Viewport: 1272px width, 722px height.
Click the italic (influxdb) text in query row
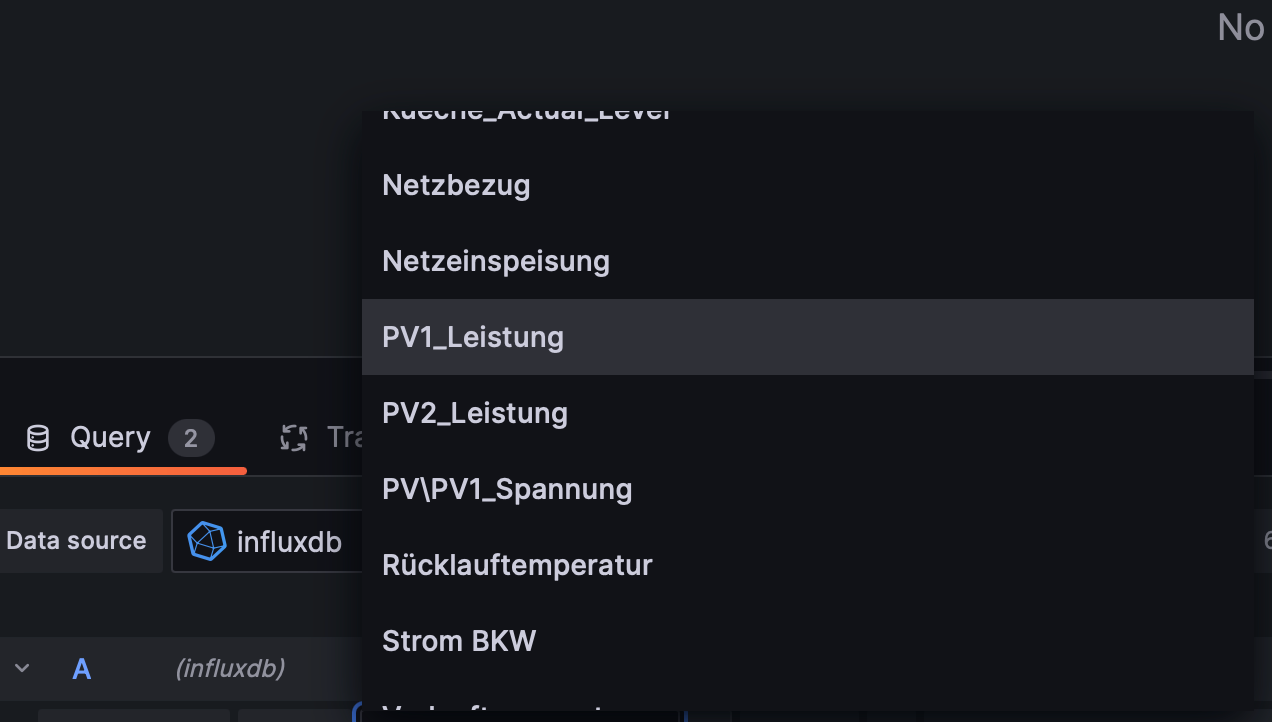(230, 669)
